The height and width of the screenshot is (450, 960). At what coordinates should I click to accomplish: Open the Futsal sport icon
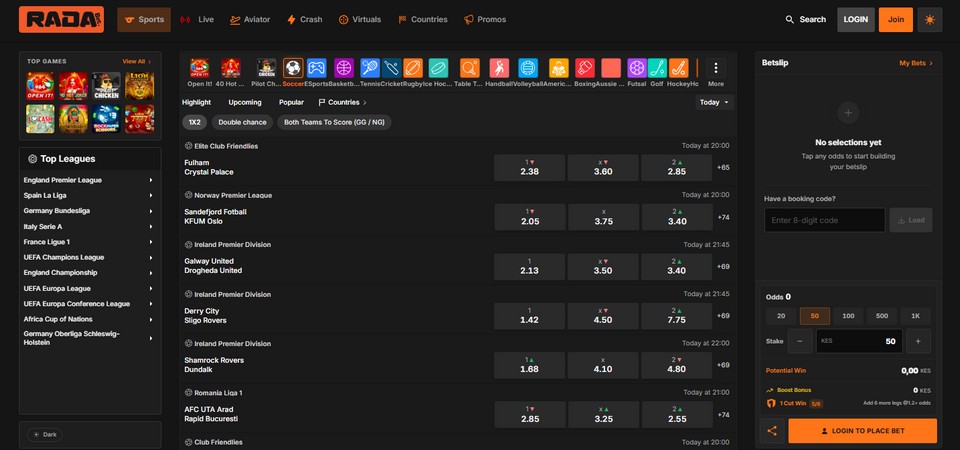tap(637, 68)
